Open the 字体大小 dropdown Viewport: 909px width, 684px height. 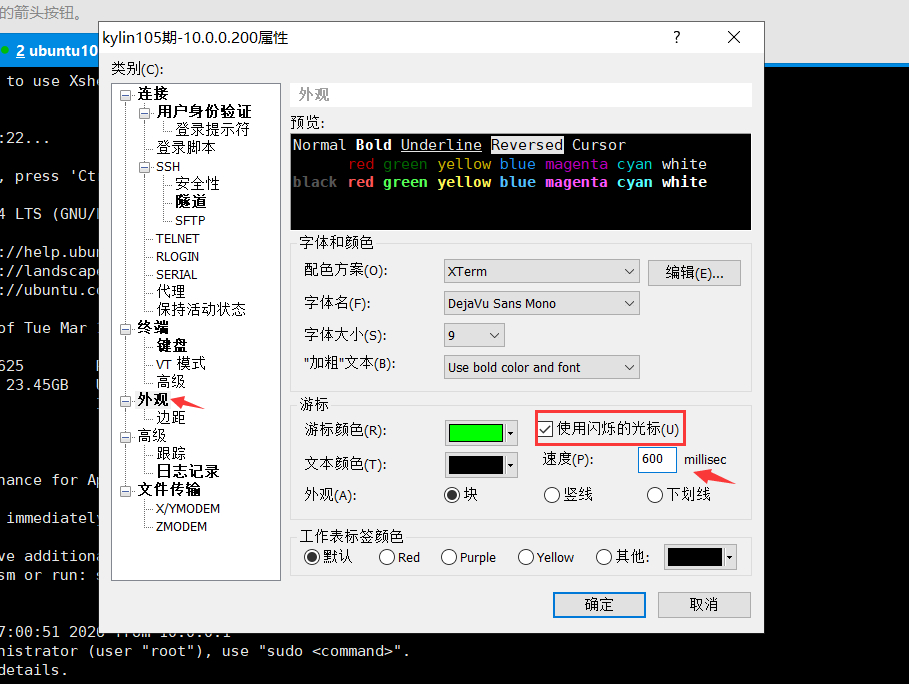click(x=474, y=335)
